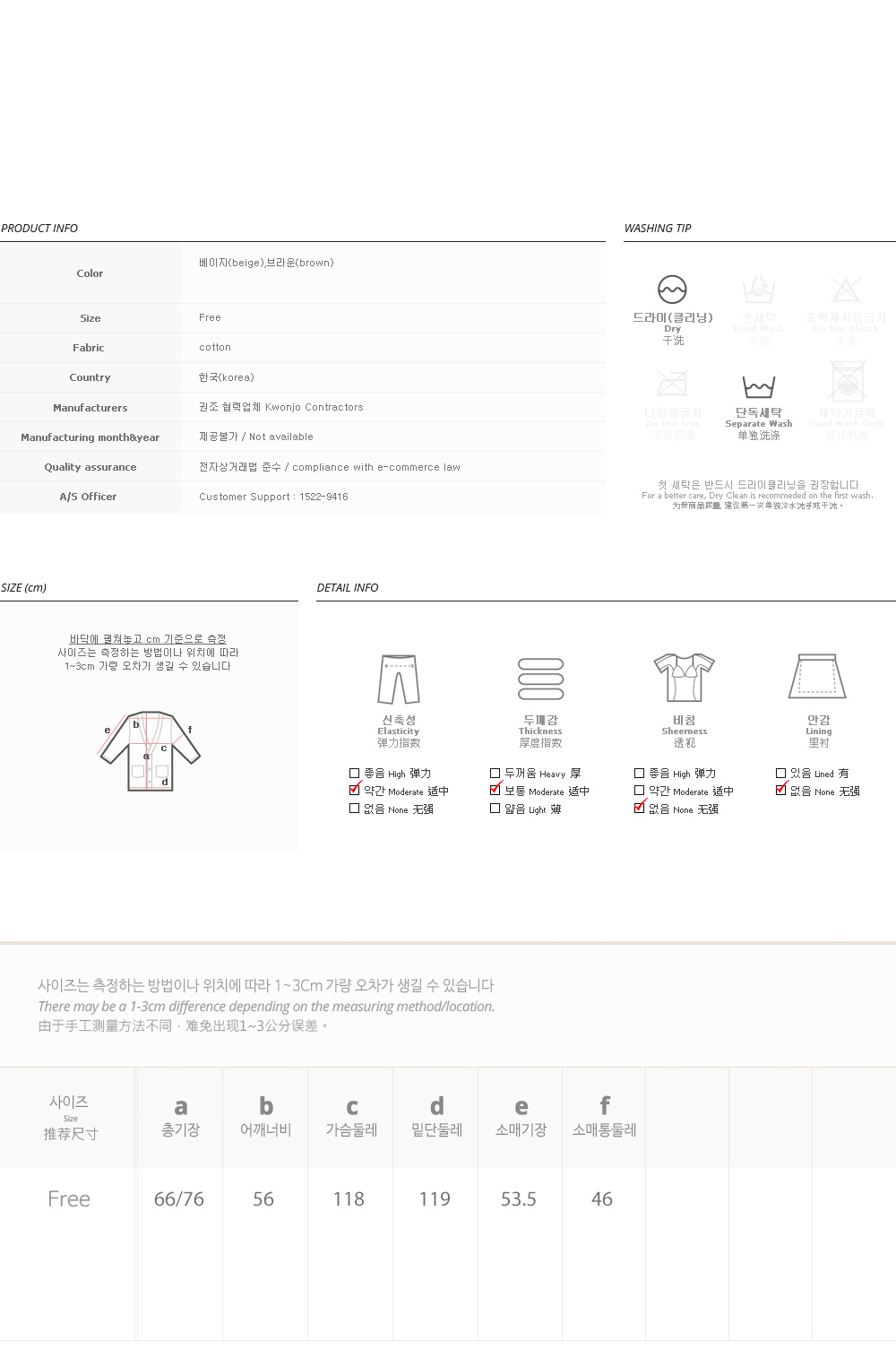Click the faded Do Not Bleach icon
The width and height of the screenshot is (896, 1367).
[x=845, y=290]
